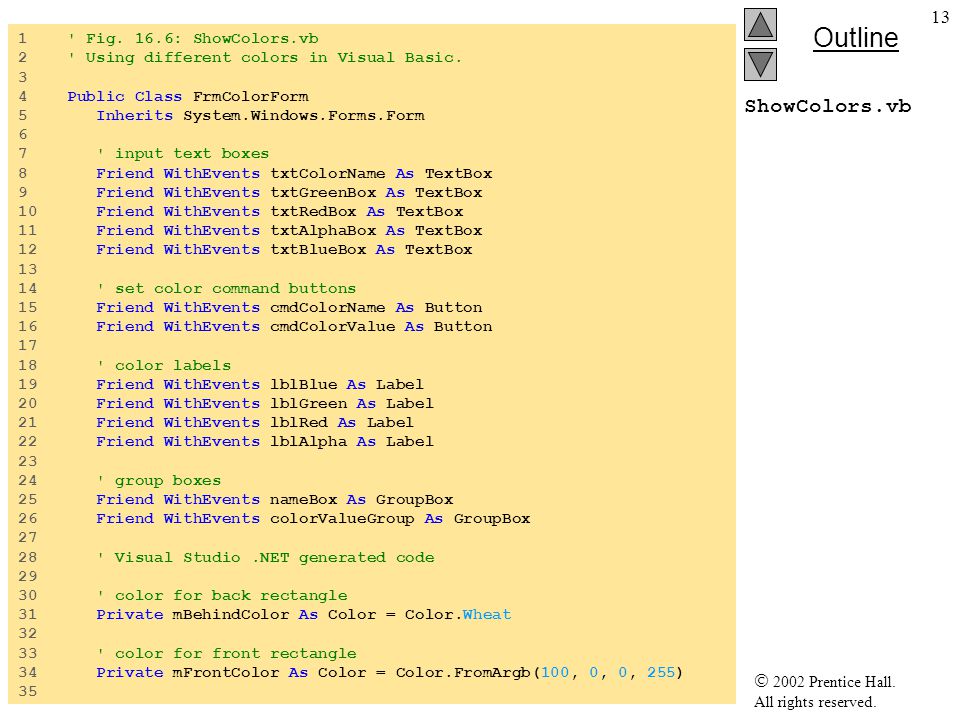Select the lblRed declaration line
960x720 pixels.
pos(255,422)
